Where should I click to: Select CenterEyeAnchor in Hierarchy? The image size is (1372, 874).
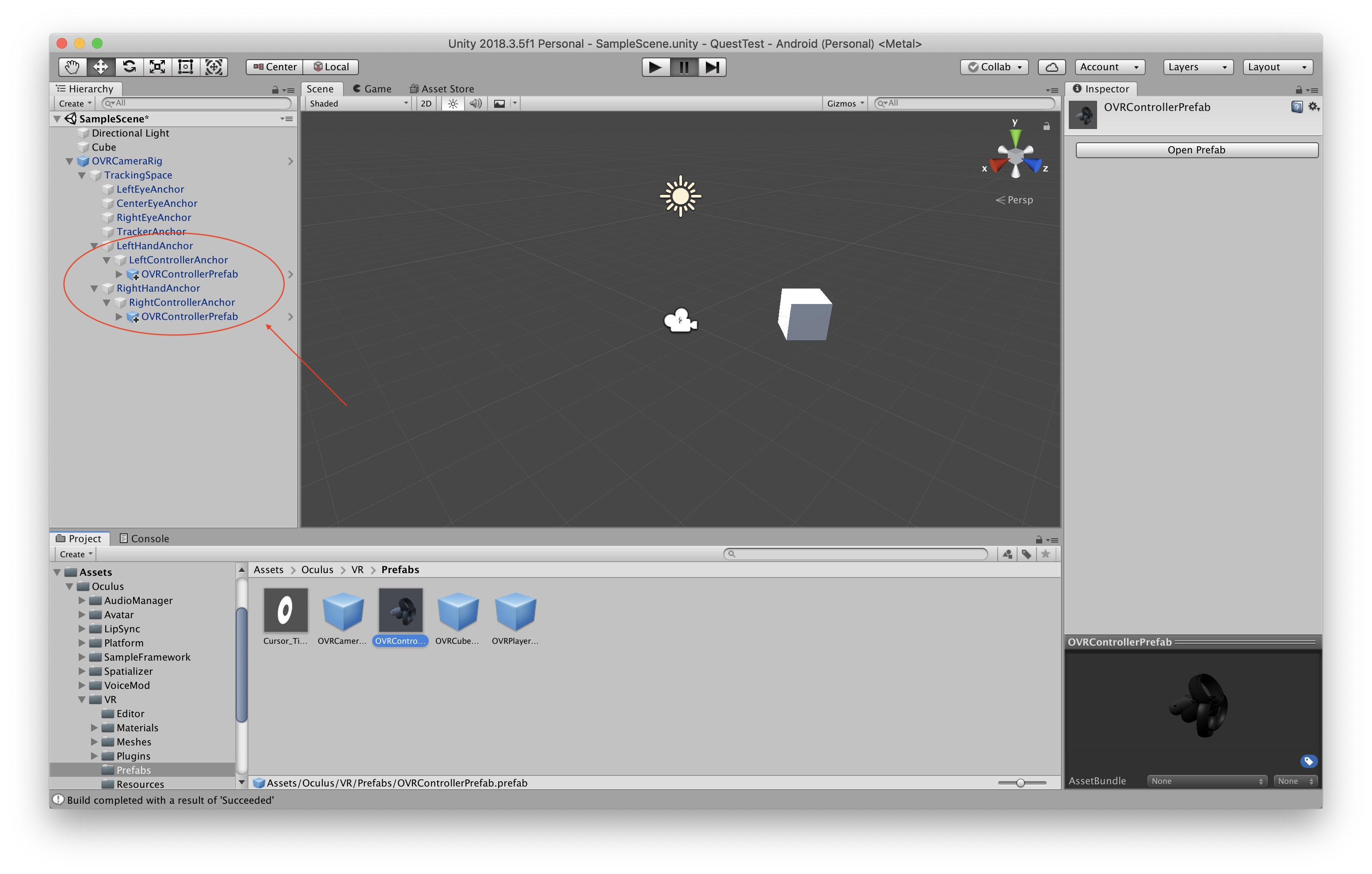(156, 203)
